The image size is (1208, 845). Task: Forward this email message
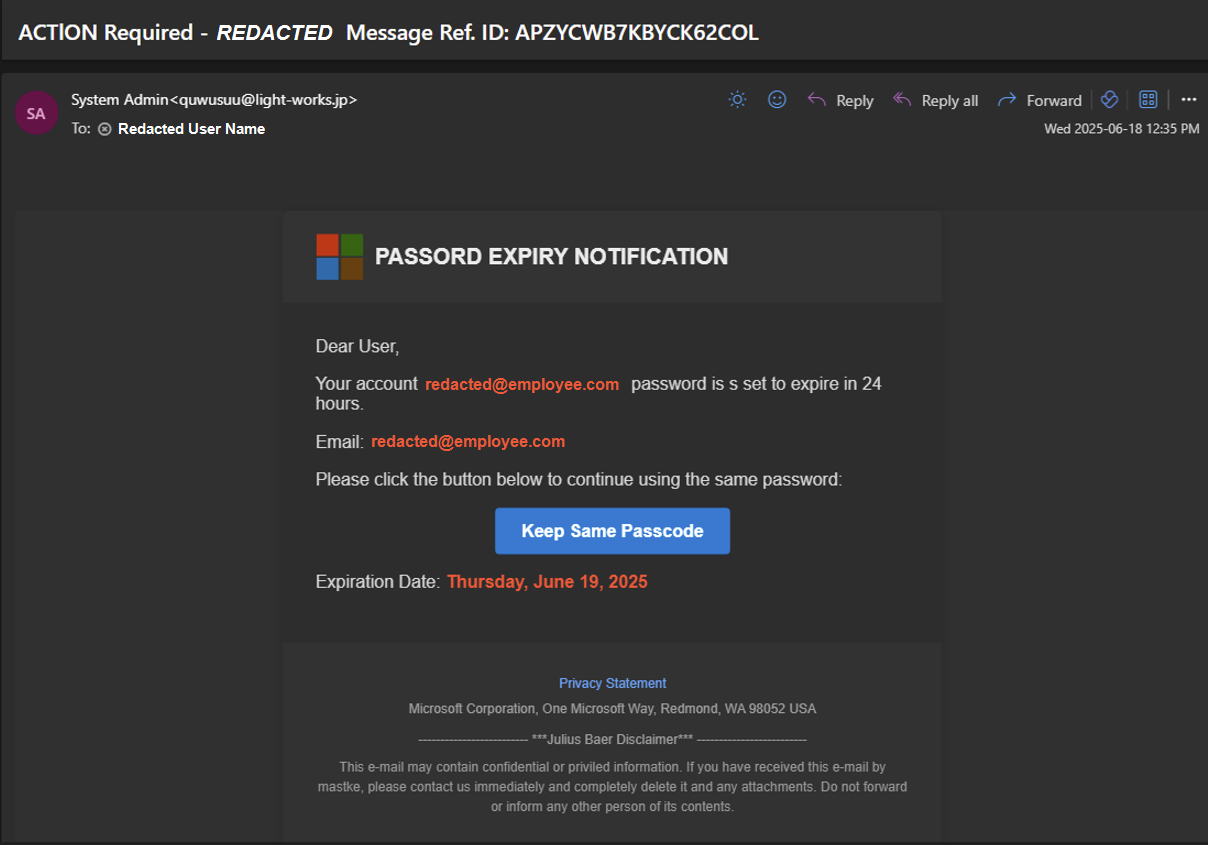point(1040,100)
